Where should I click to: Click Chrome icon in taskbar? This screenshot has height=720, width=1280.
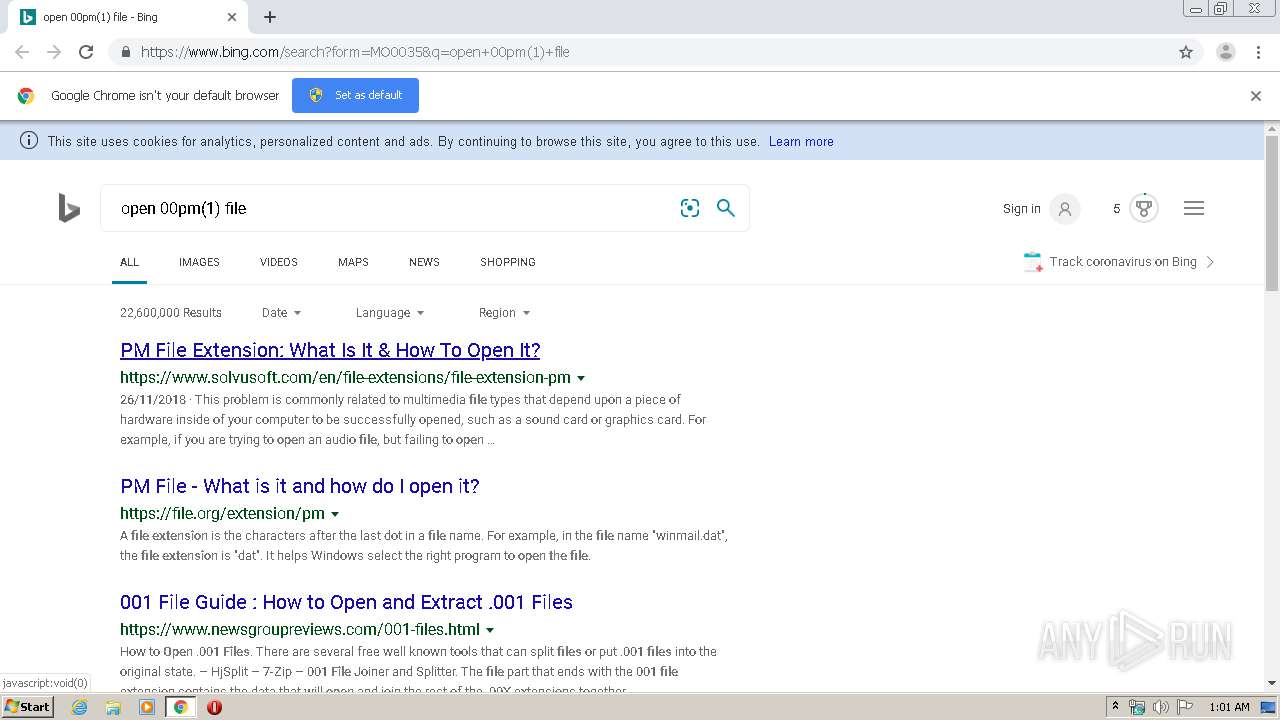[x=181, y=707]
